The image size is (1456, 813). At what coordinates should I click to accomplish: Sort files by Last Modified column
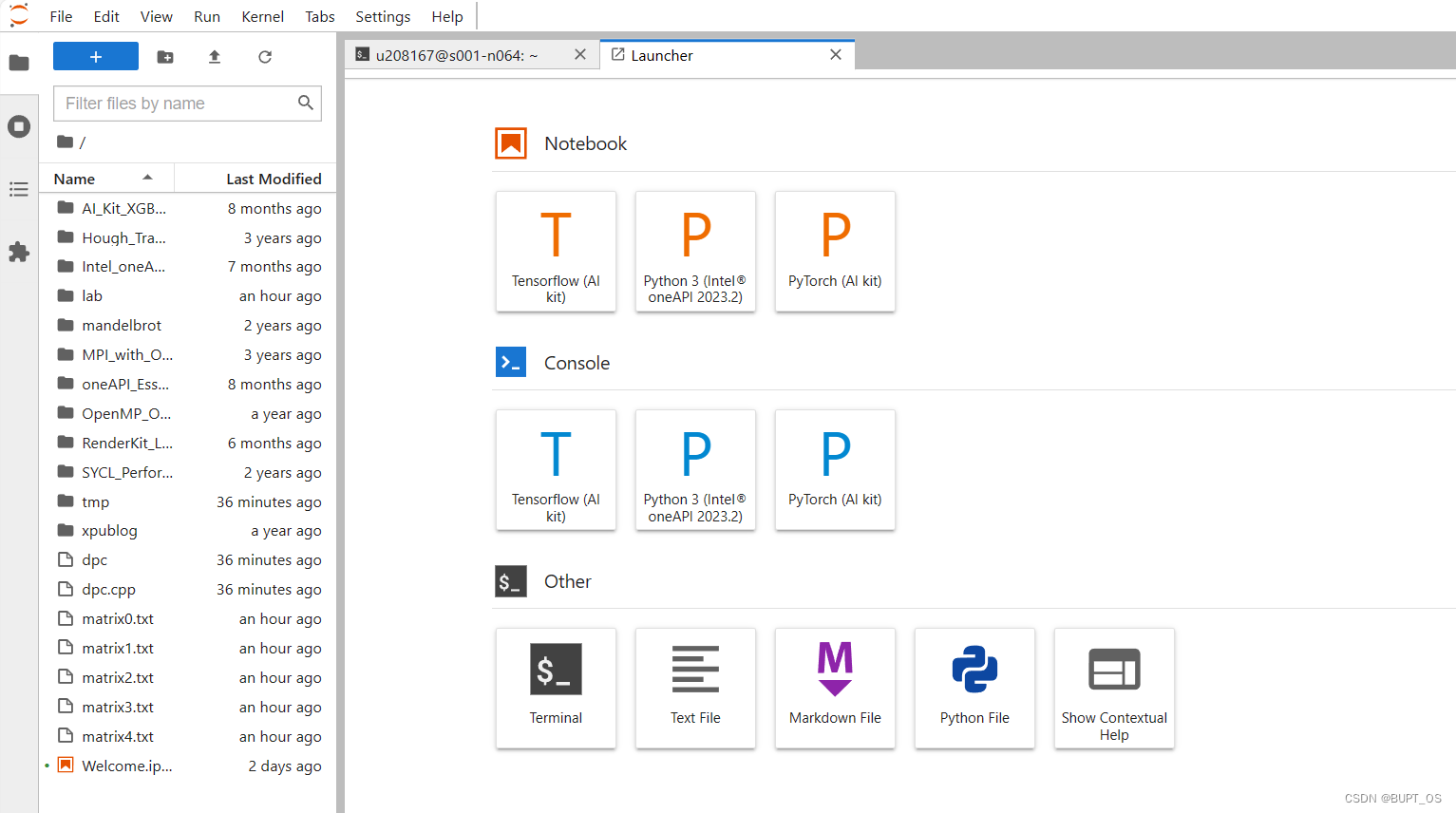point(255,179)
